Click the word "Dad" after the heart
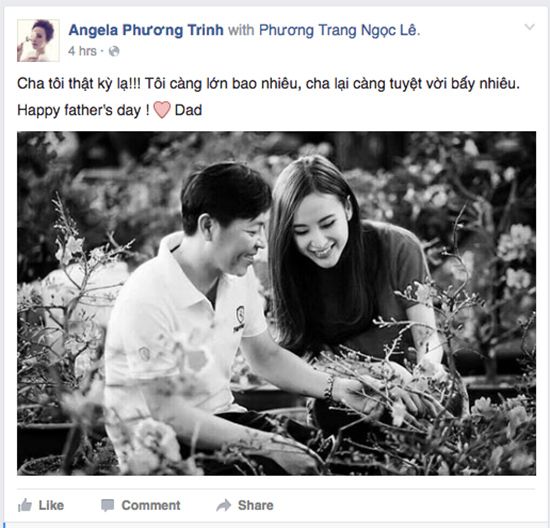This screenshot has height=528, width=550. 188,110
